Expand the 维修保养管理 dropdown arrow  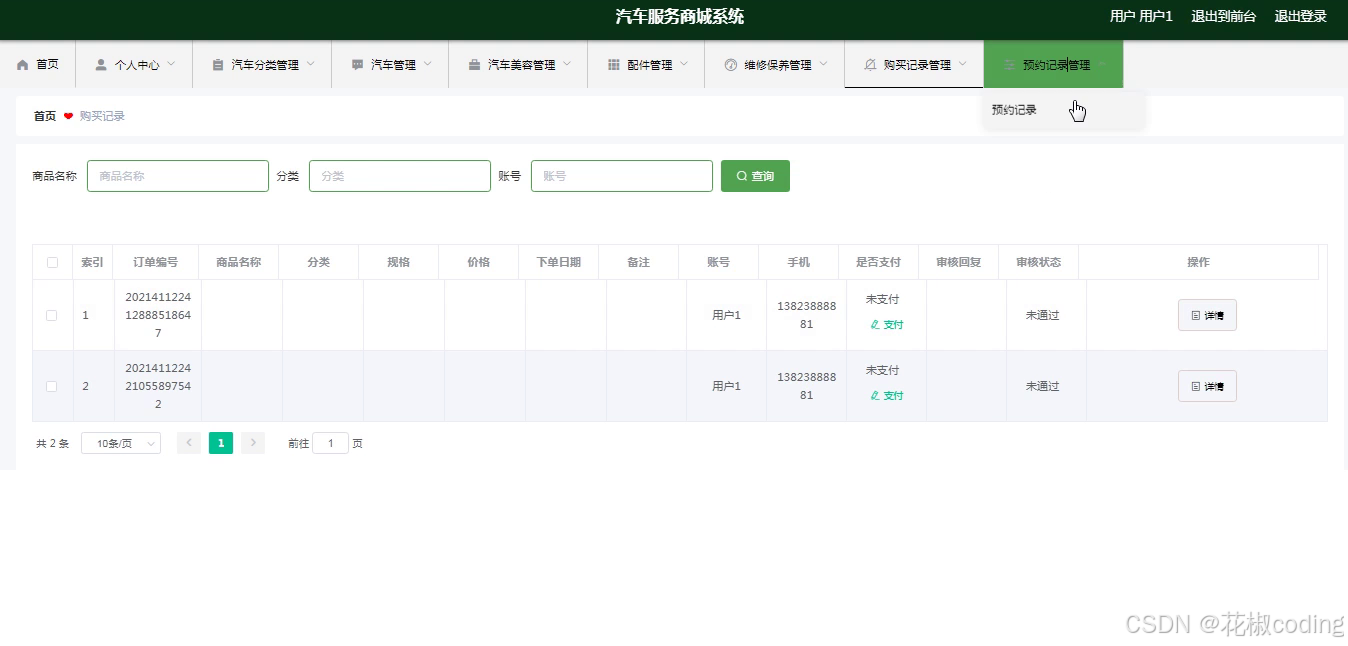tap(823, 64)
